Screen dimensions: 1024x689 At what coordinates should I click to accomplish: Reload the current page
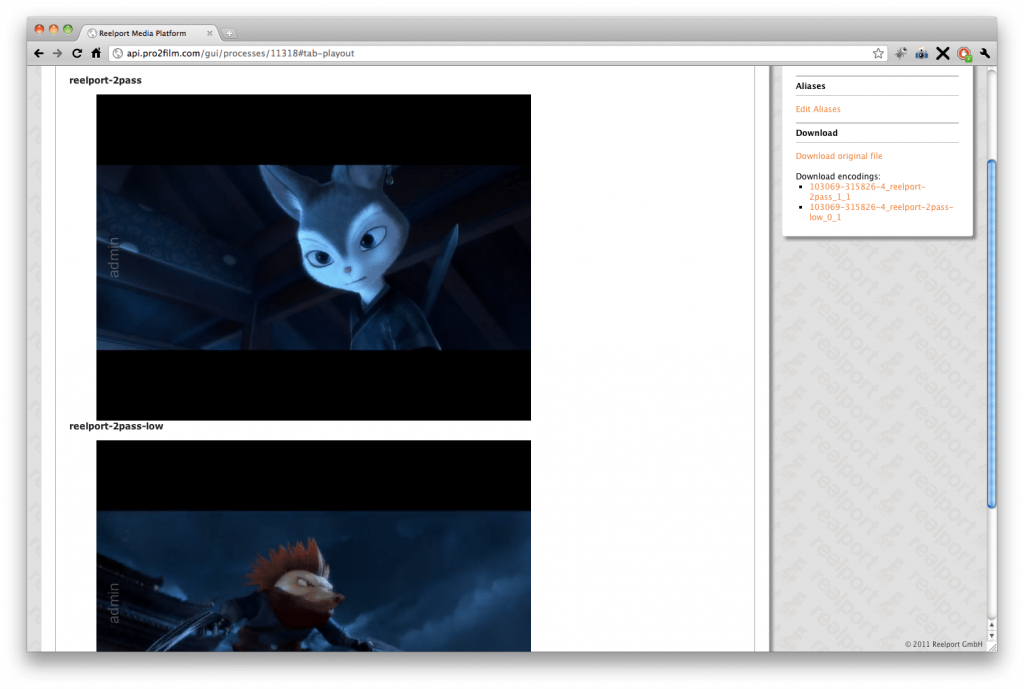point(77,54)
